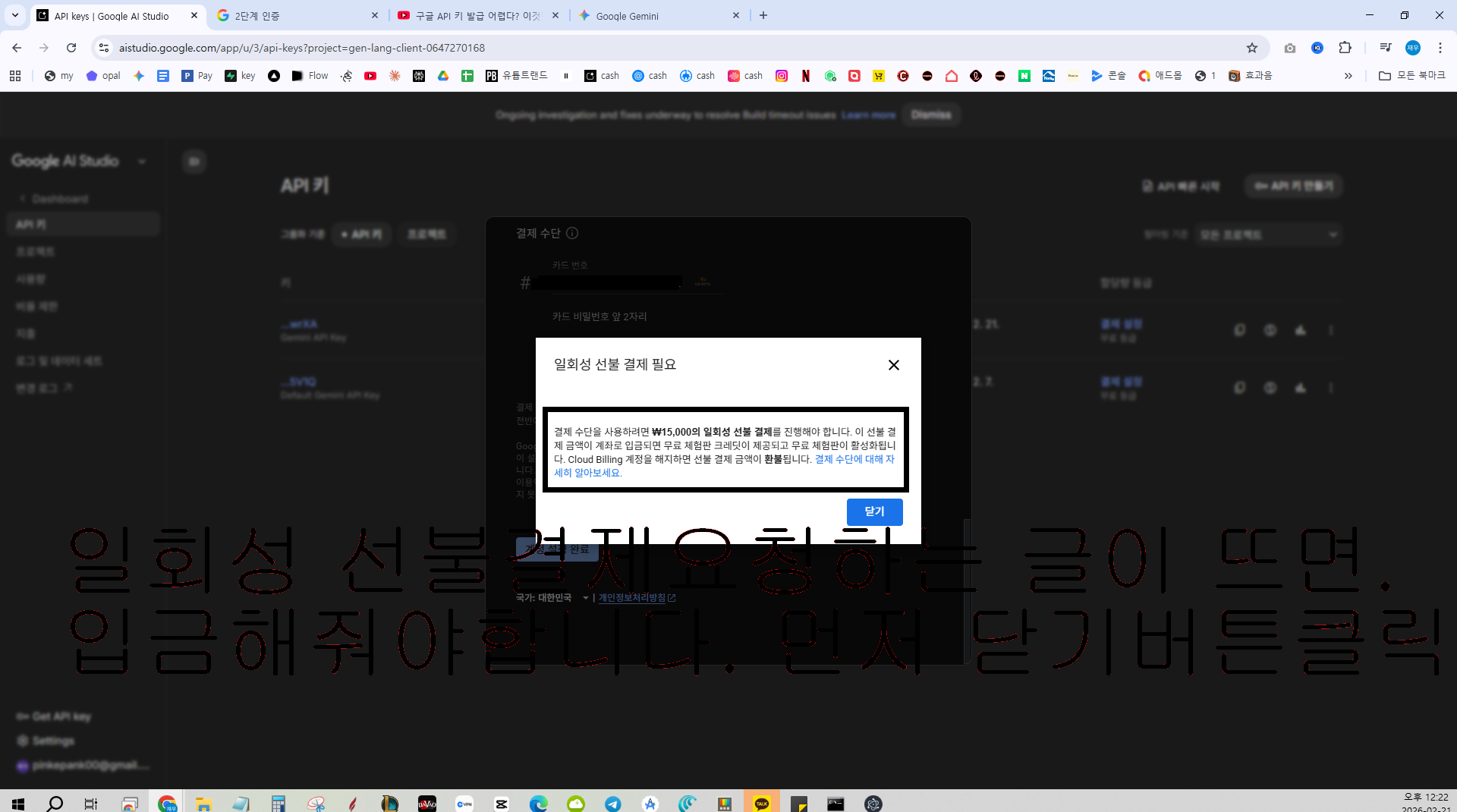The image size is (1457, 812).
Task: Open KakaoTalk from the taskbar
Action: click(x=762, y=803)
